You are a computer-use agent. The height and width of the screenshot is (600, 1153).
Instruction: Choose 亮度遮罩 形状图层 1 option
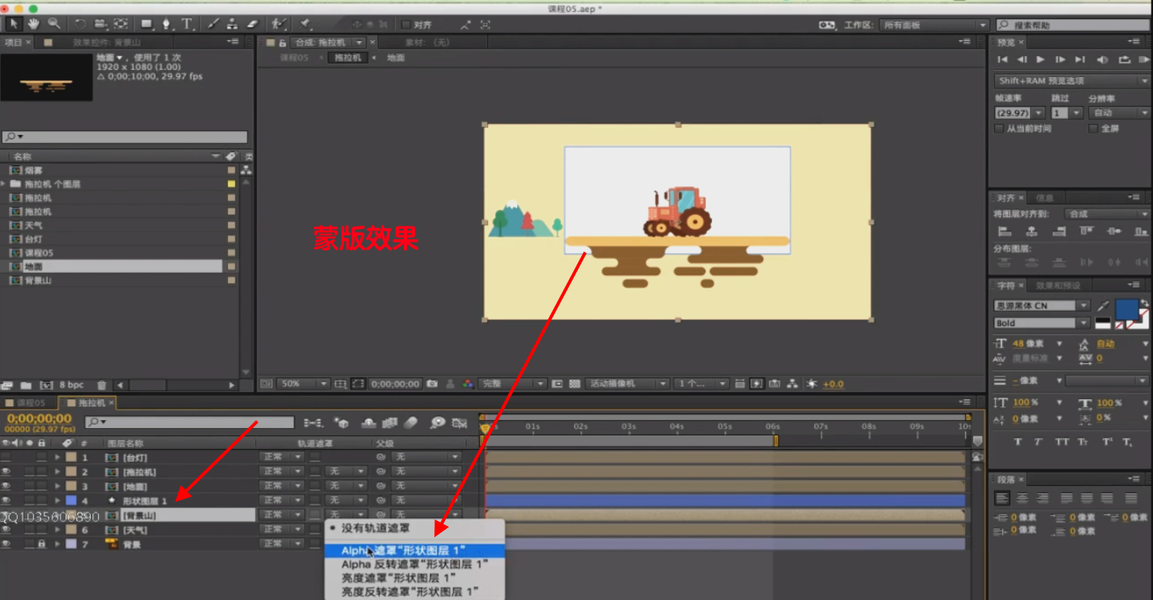point(415,578)
